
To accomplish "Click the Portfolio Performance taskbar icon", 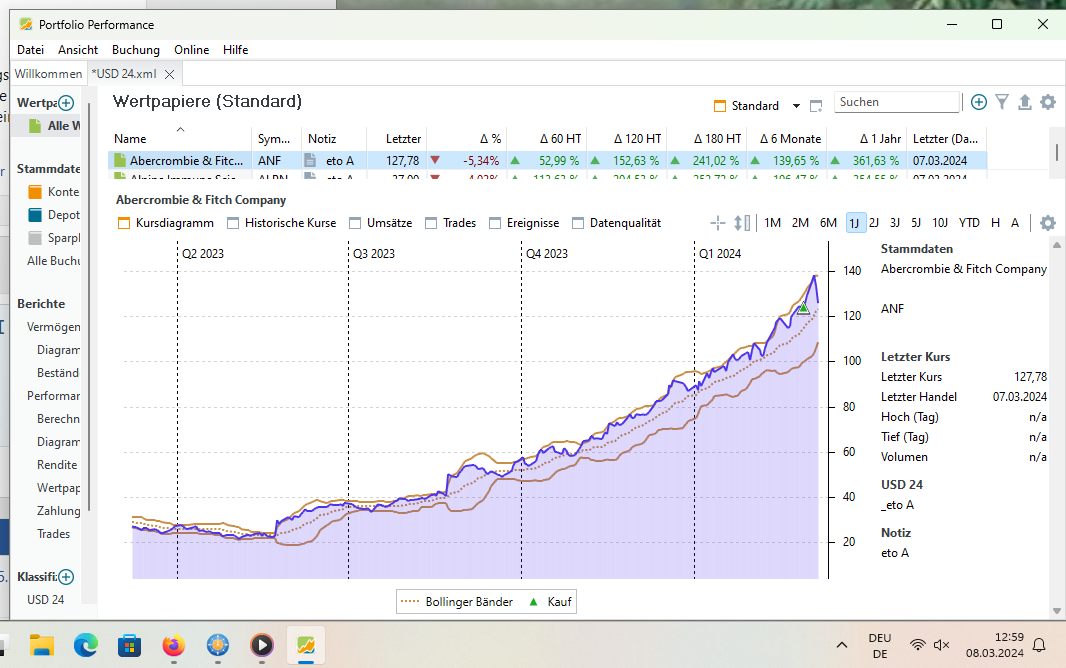I will tap(306, 645).
